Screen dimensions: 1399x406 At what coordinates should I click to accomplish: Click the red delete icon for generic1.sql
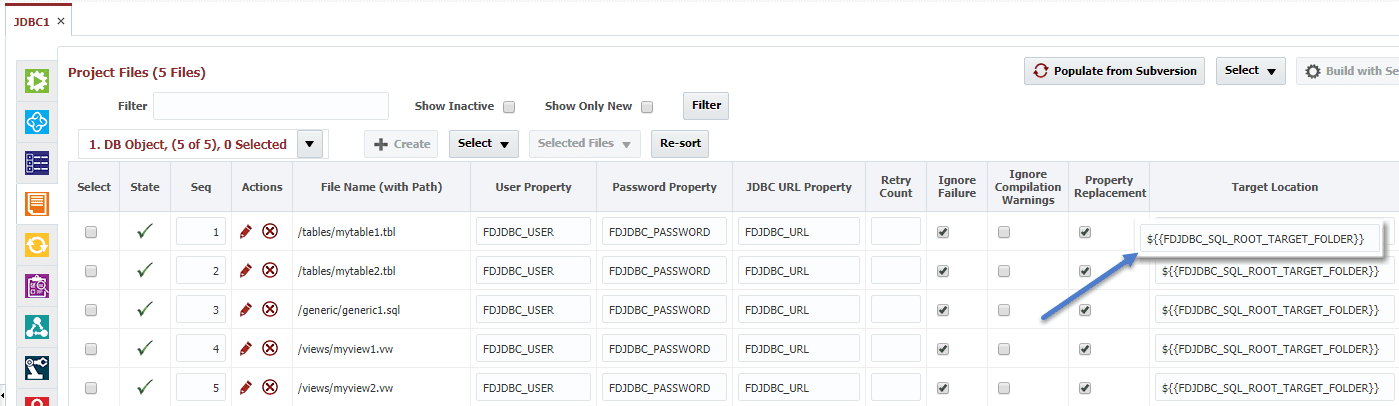click(270, 310)
